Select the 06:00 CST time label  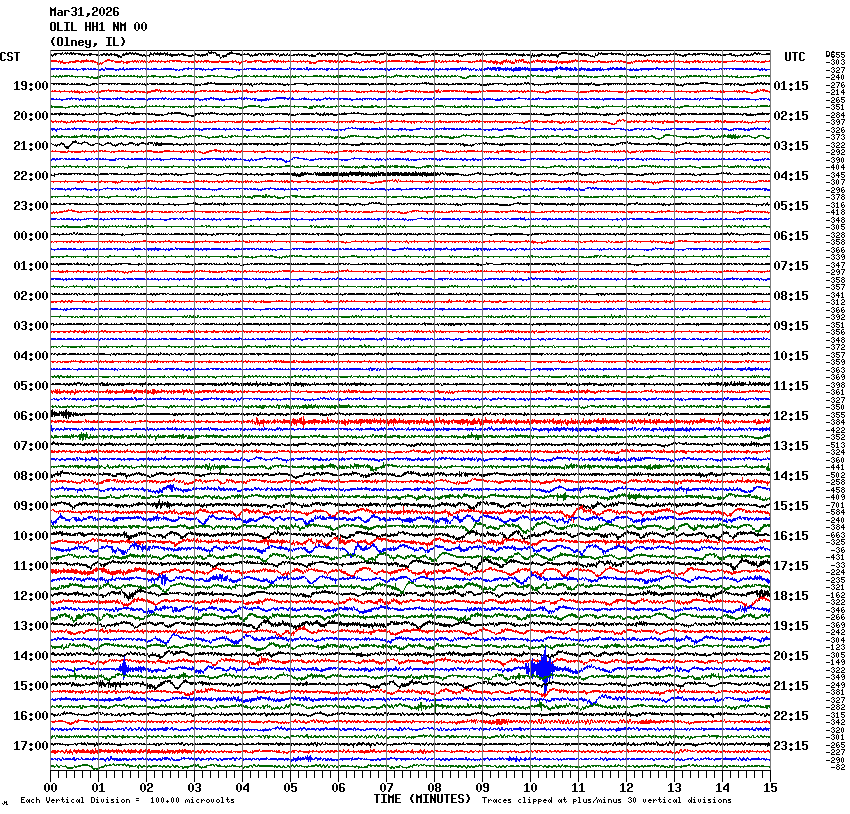tap(31, 416)
